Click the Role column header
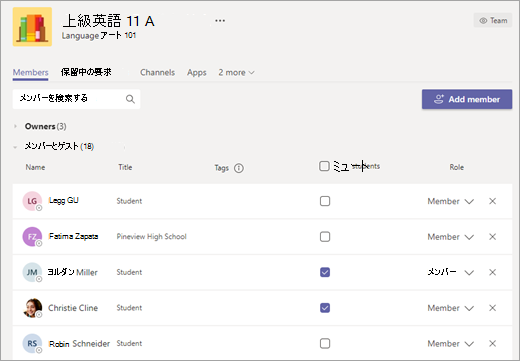This screenshot has height=361, width=520. click(x=457, y=167)
